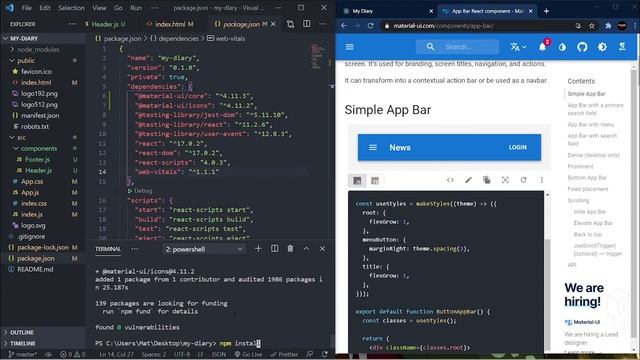Open the editor more actions ellipsis
640x360 pixels.
click(x=322, y=24)
